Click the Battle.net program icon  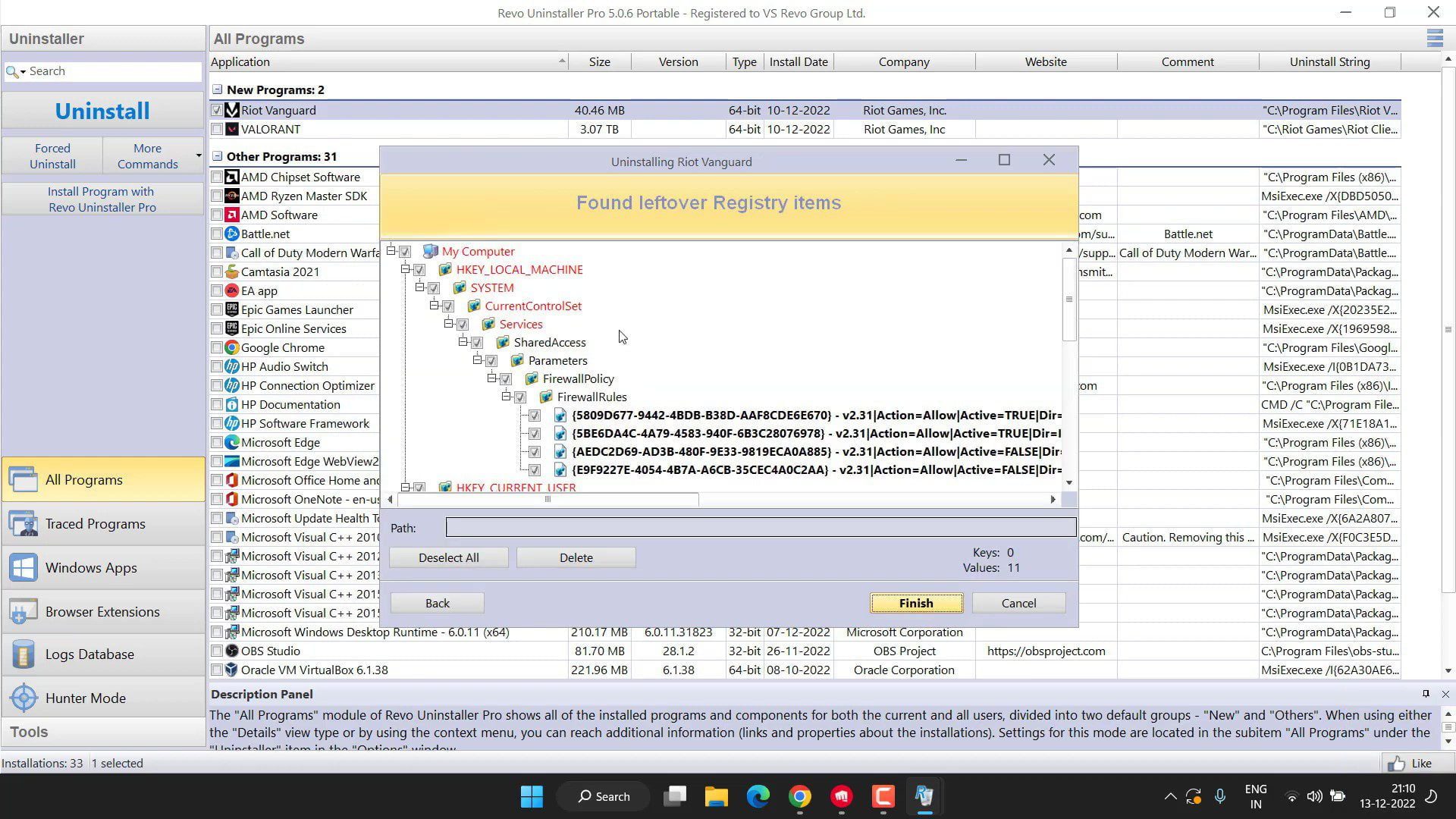pos(232,234)
